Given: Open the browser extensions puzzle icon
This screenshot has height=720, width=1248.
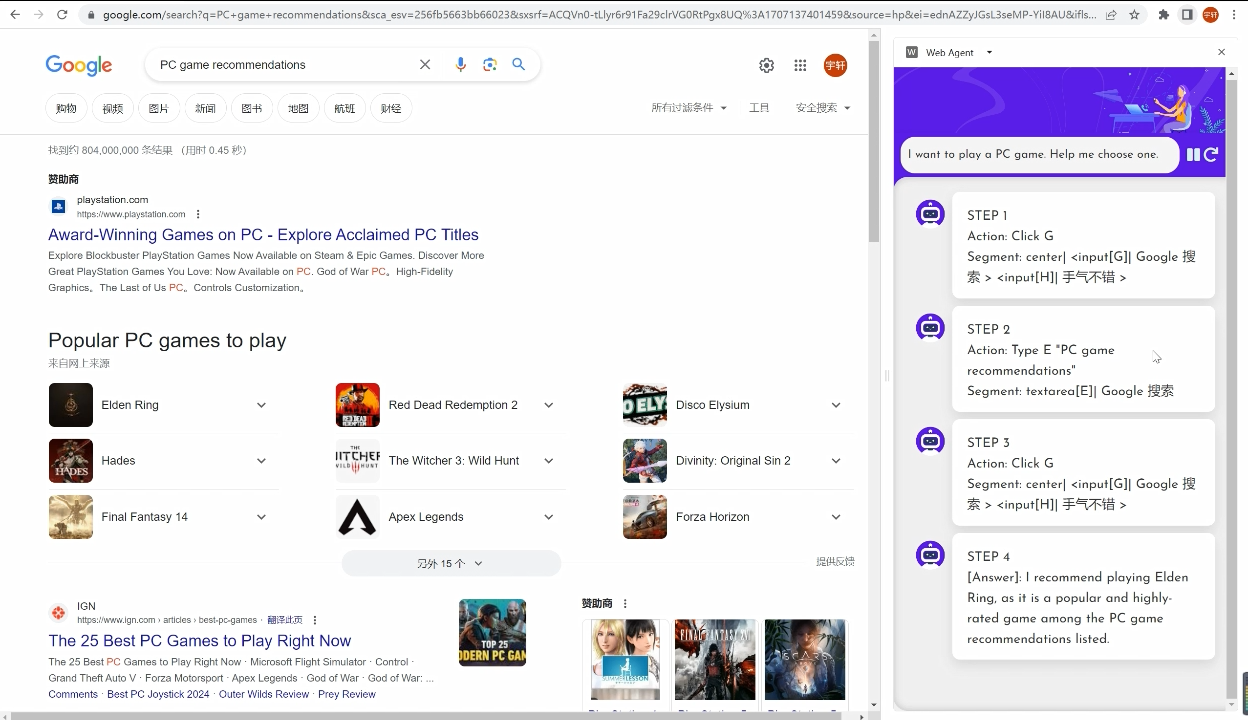Looking at the screenshot, I should point(1164,15).
